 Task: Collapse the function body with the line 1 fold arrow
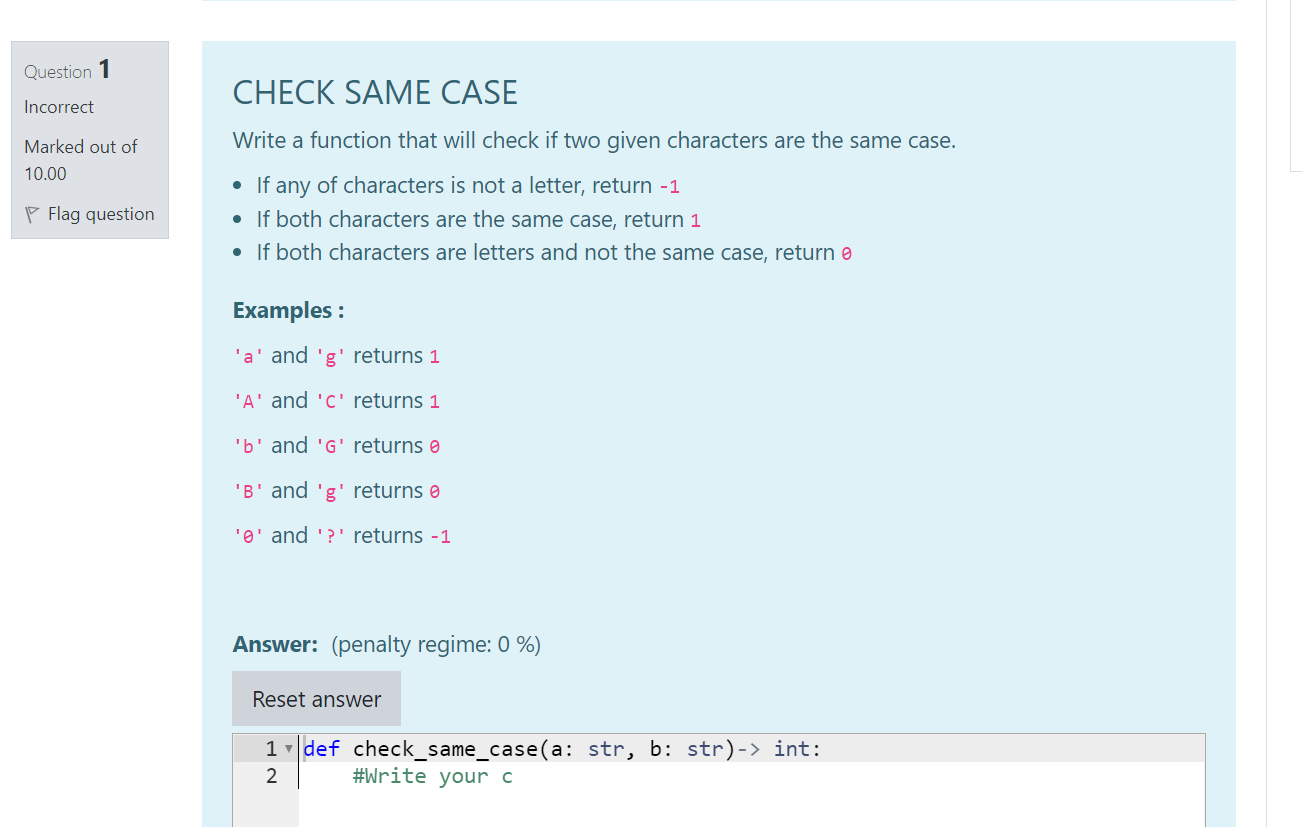tap(288, 748)
